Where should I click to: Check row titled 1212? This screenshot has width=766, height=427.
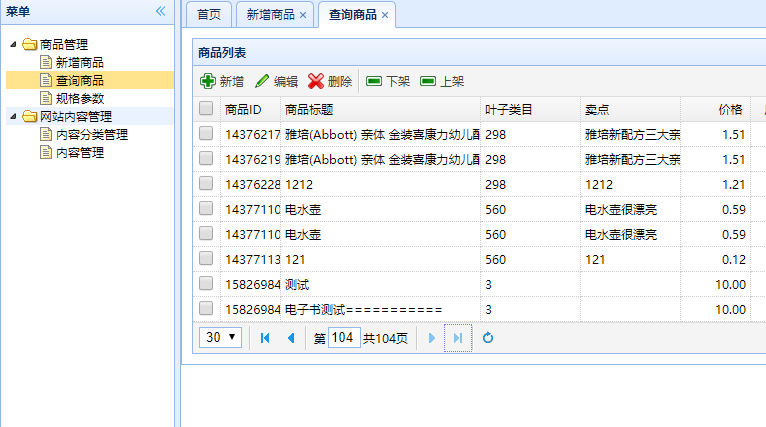(x=206, y=183)
